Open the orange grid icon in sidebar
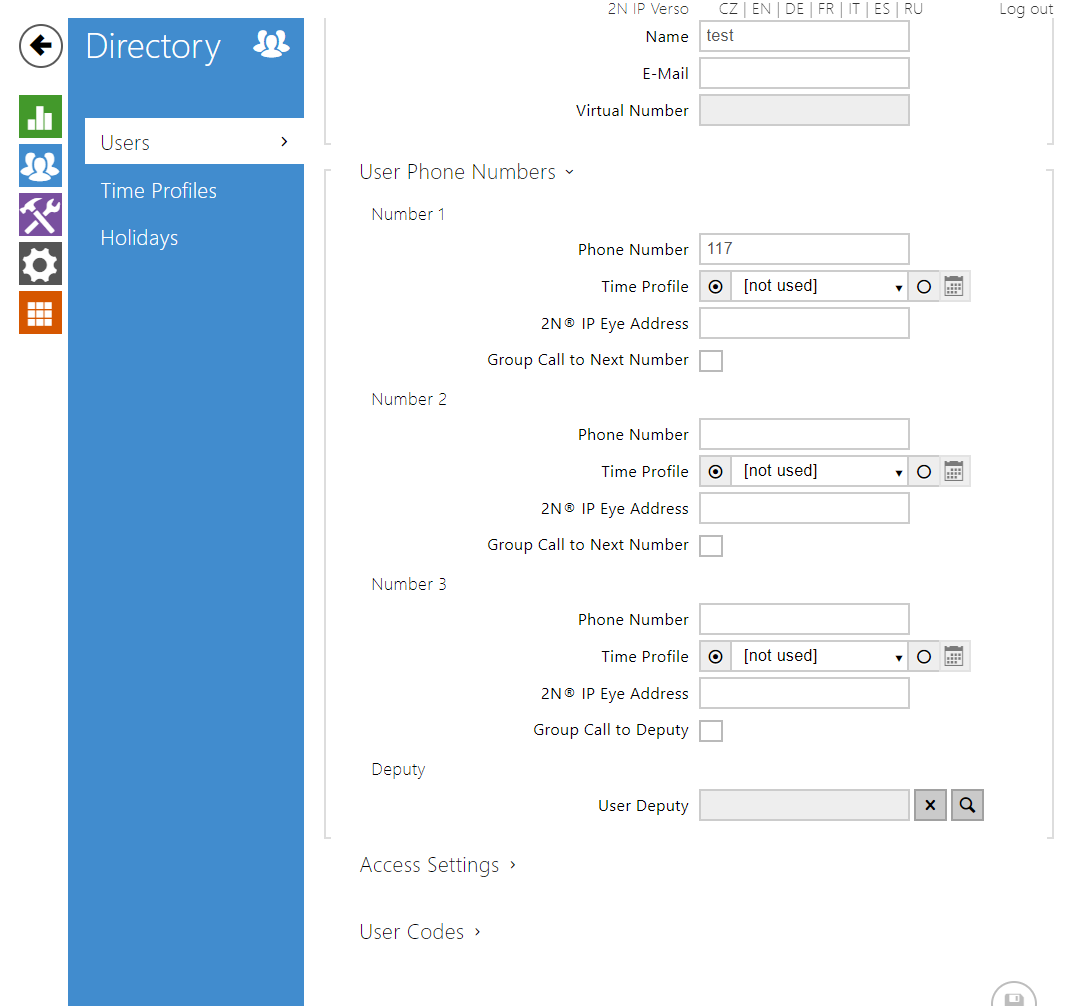 [x=40, y=313]
